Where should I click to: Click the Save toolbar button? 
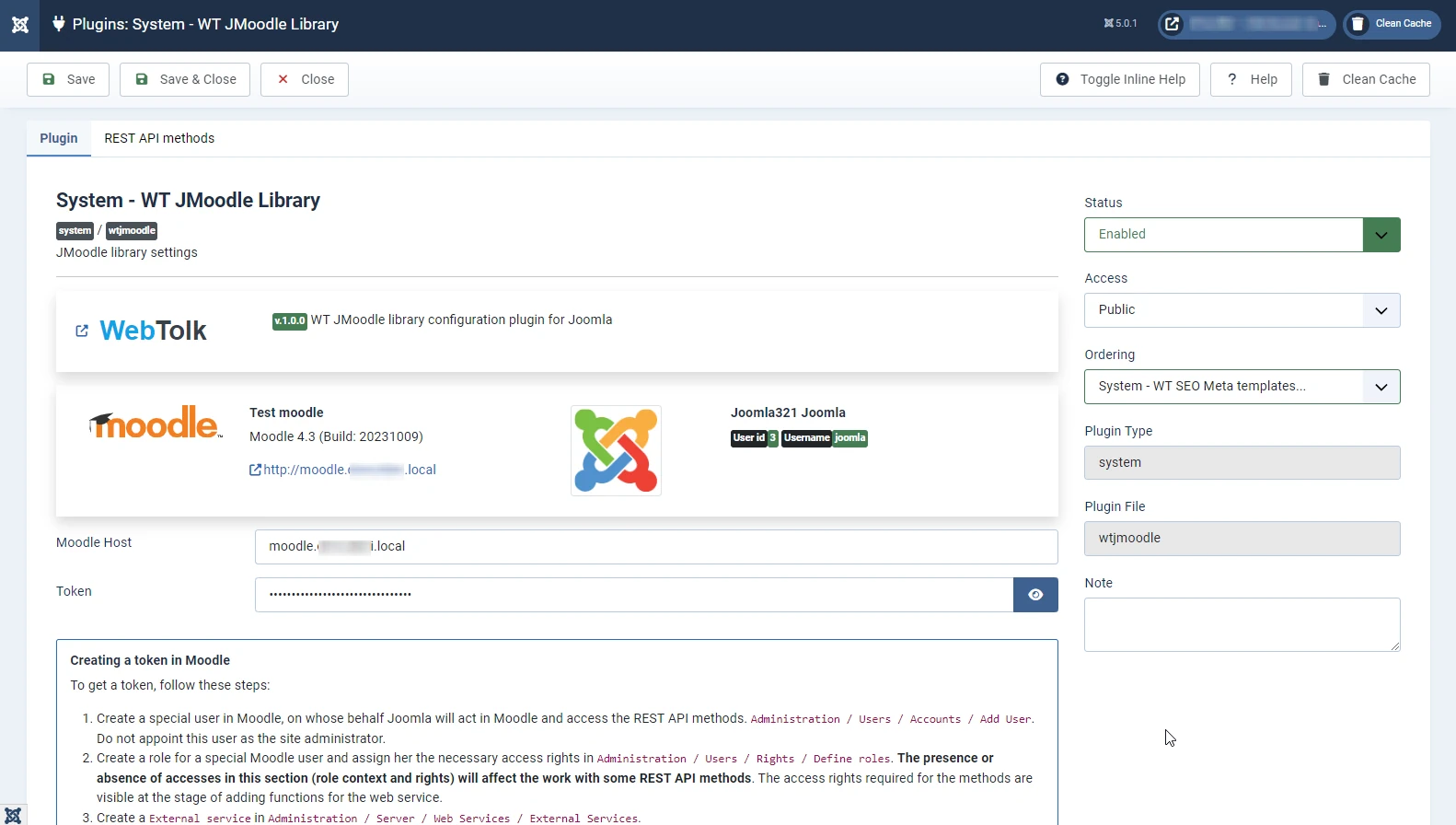(68, 79)
